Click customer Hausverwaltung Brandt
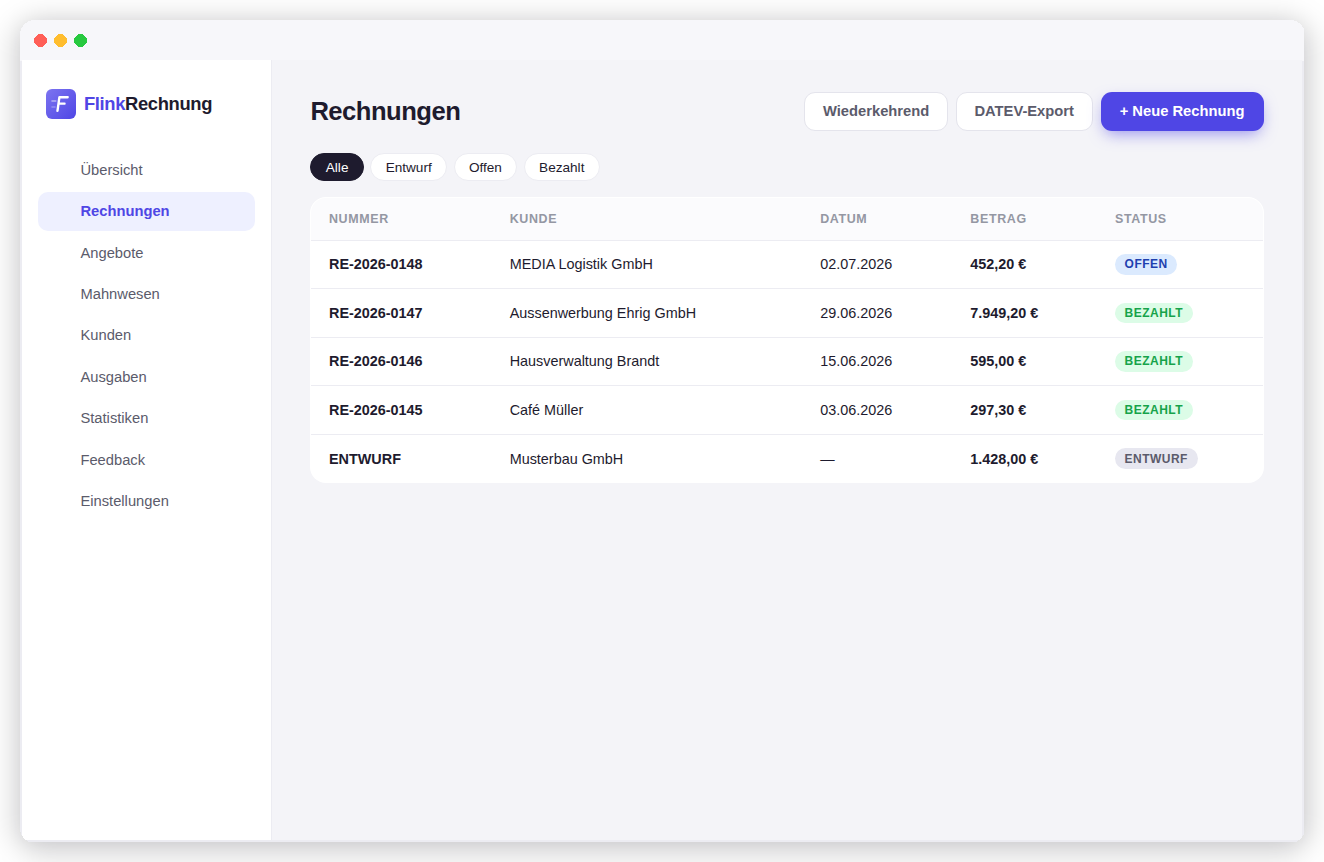This screenshot has width=1324, height=862. (585, 361)
